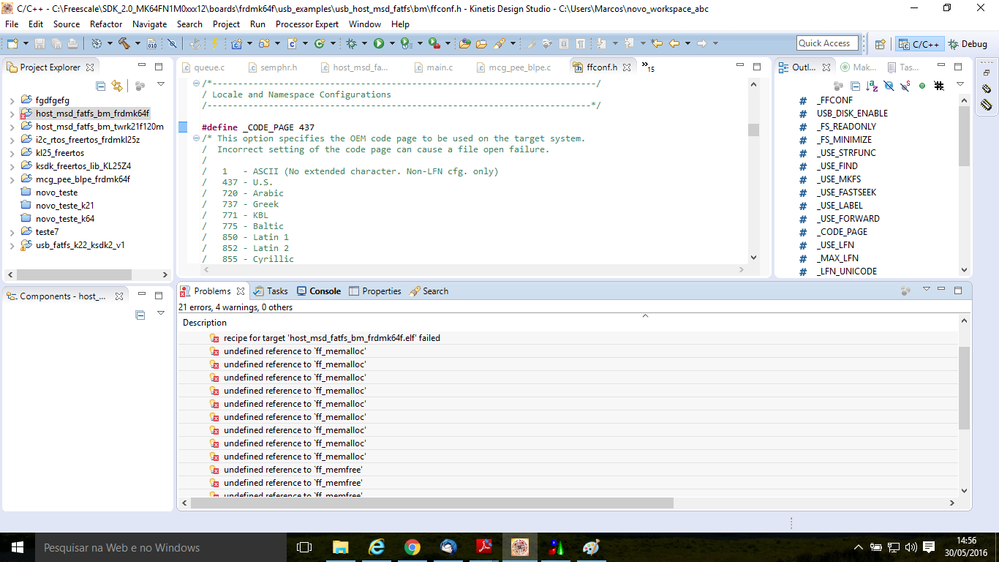Click the Windows Start button

17,547
